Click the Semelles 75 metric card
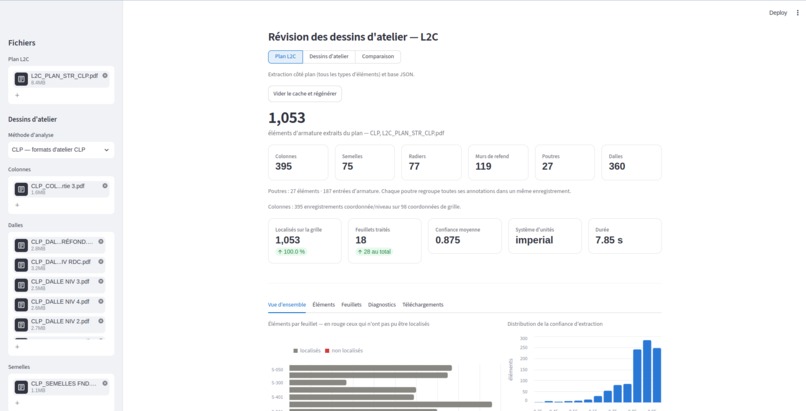 click(365, 162)
